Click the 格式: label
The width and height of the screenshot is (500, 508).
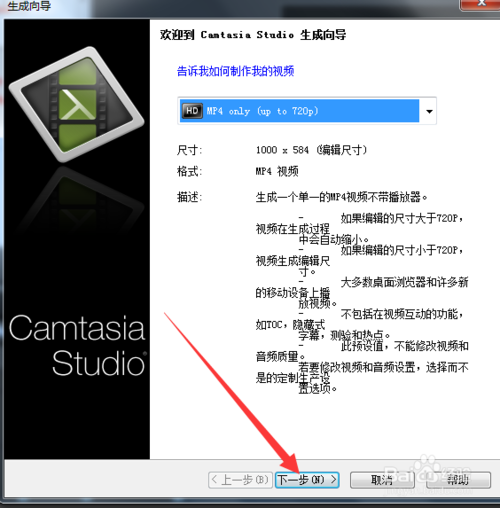189,172
